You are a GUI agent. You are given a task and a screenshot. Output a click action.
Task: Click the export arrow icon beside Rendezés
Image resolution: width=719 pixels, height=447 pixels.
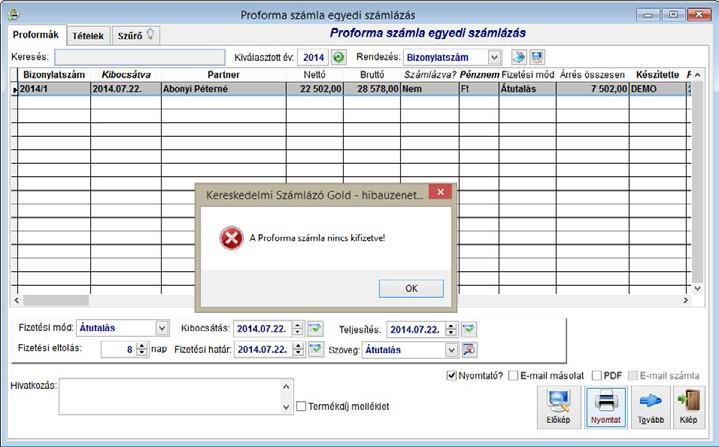[x=519, y=57]
